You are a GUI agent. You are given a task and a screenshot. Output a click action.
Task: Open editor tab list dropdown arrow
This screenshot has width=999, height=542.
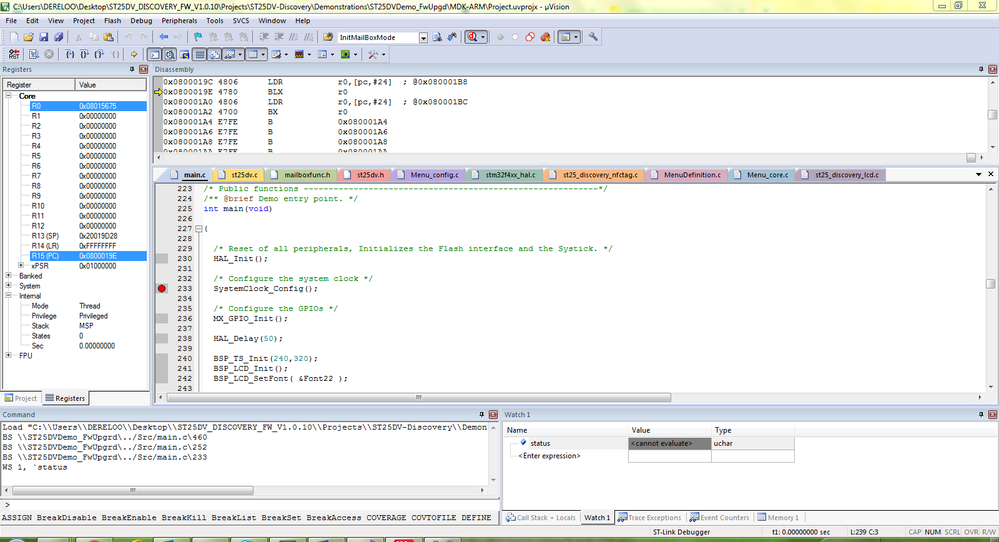[x=979, y=175]
